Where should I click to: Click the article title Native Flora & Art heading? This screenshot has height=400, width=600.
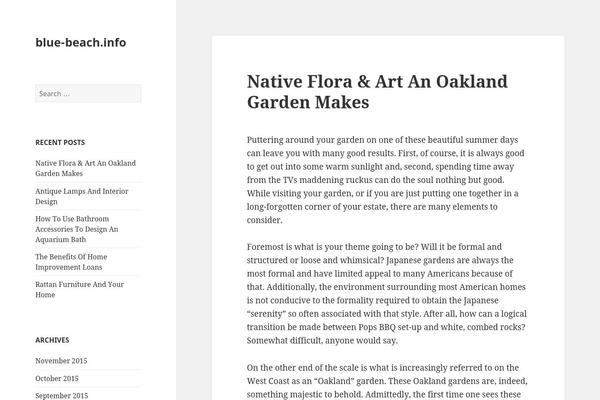tap(377, 92)
